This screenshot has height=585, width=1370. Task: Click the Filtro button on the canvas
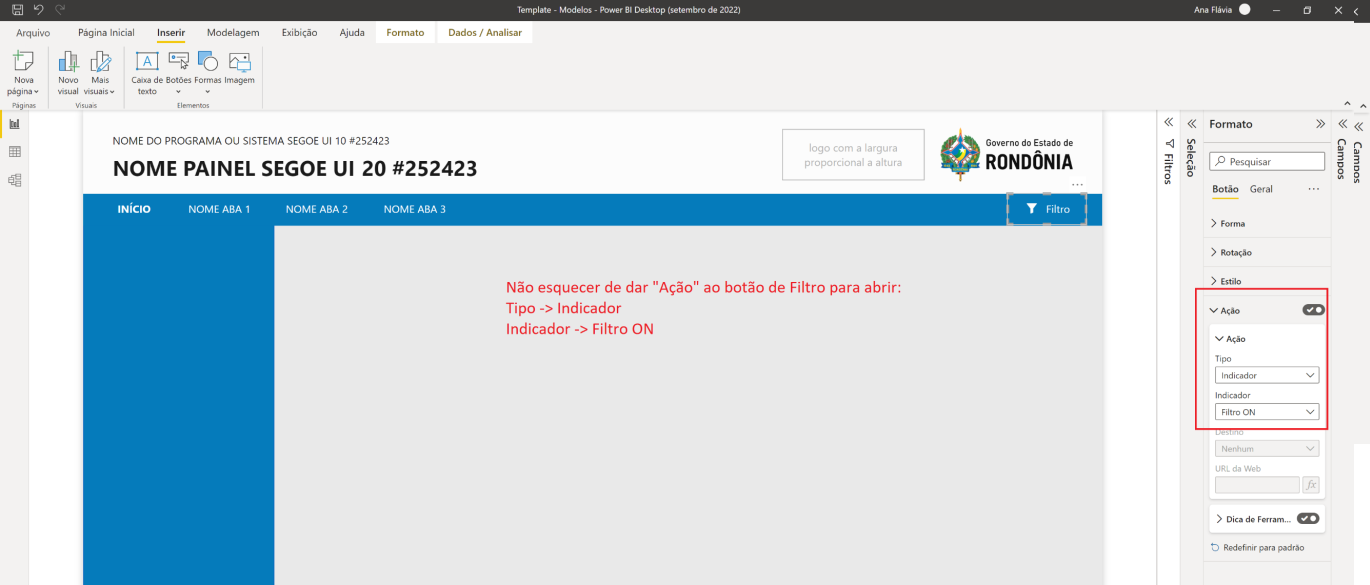1047,209
